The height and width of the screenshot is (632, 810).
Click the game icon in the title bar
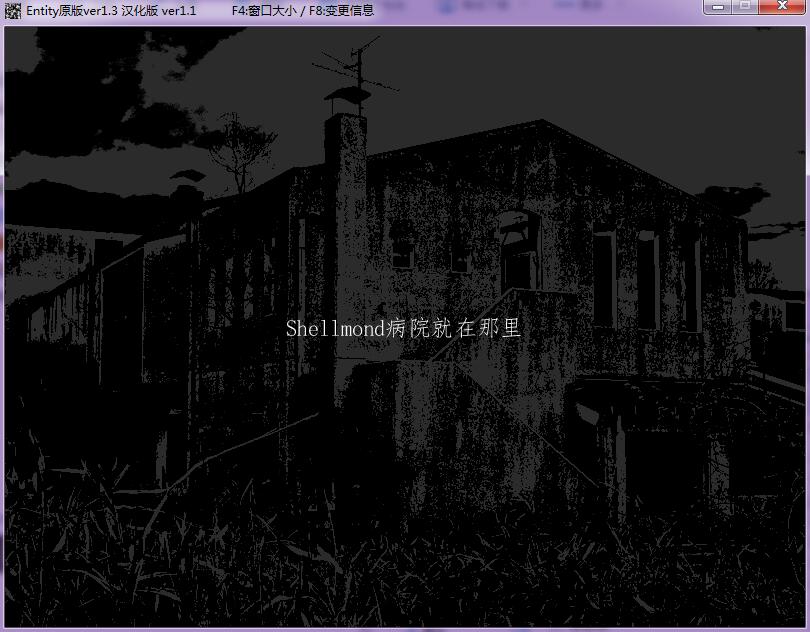[12, 11]
